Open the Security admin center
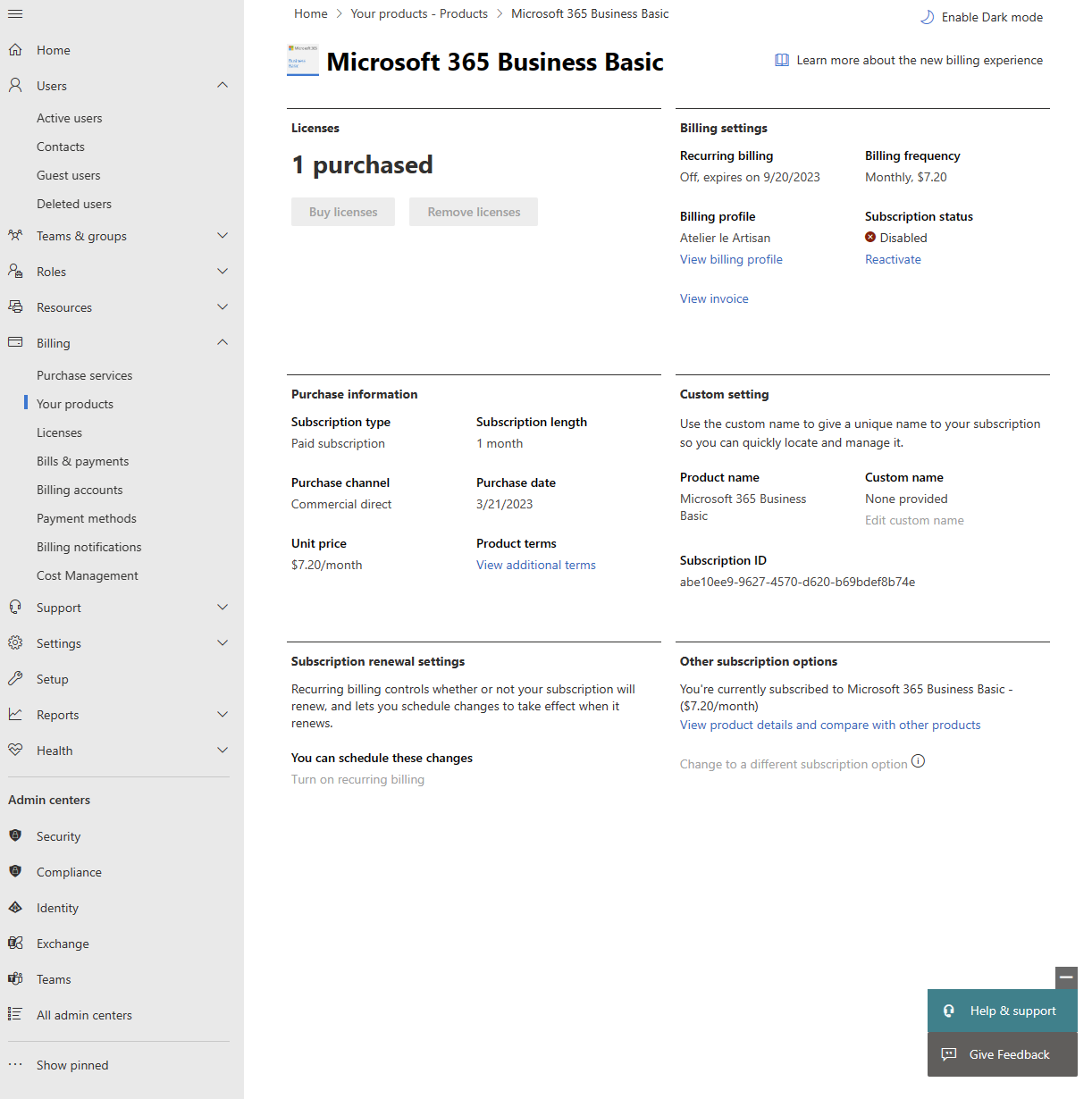Image resolution: width=1092 pixels, height=1099 pixels. click(58, 835)
